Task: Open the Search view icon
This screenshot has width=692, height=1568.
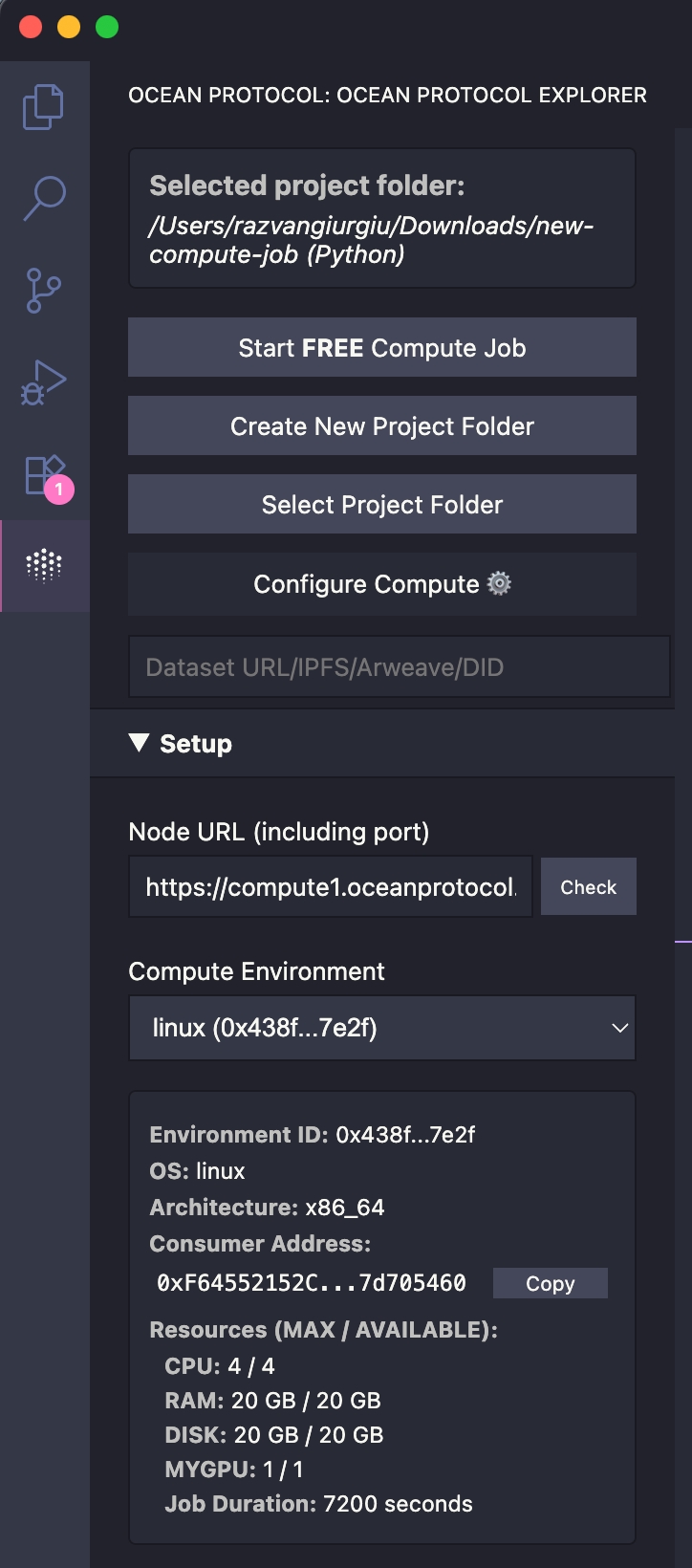Action: point(44,198)
